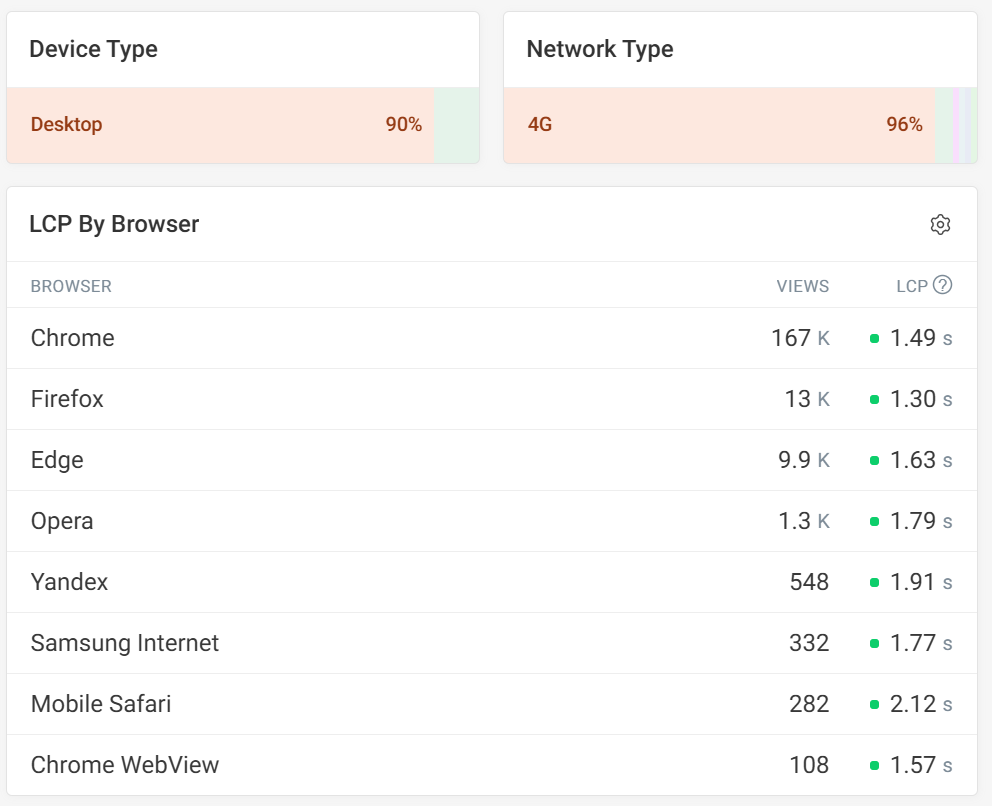Sort by the BROWSER column header
The image size is (992, 806).
[71, 286]
